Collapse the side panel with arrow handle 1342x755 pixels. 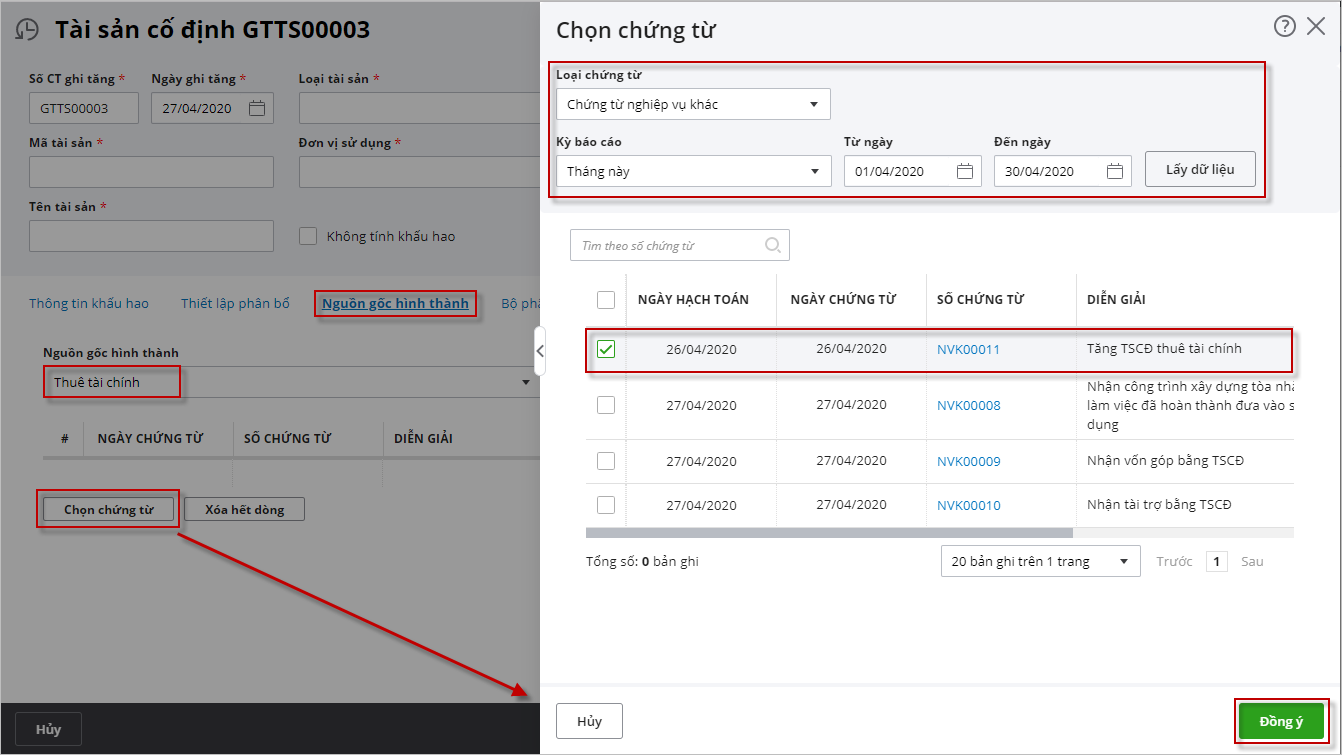(x=540, y=351)
